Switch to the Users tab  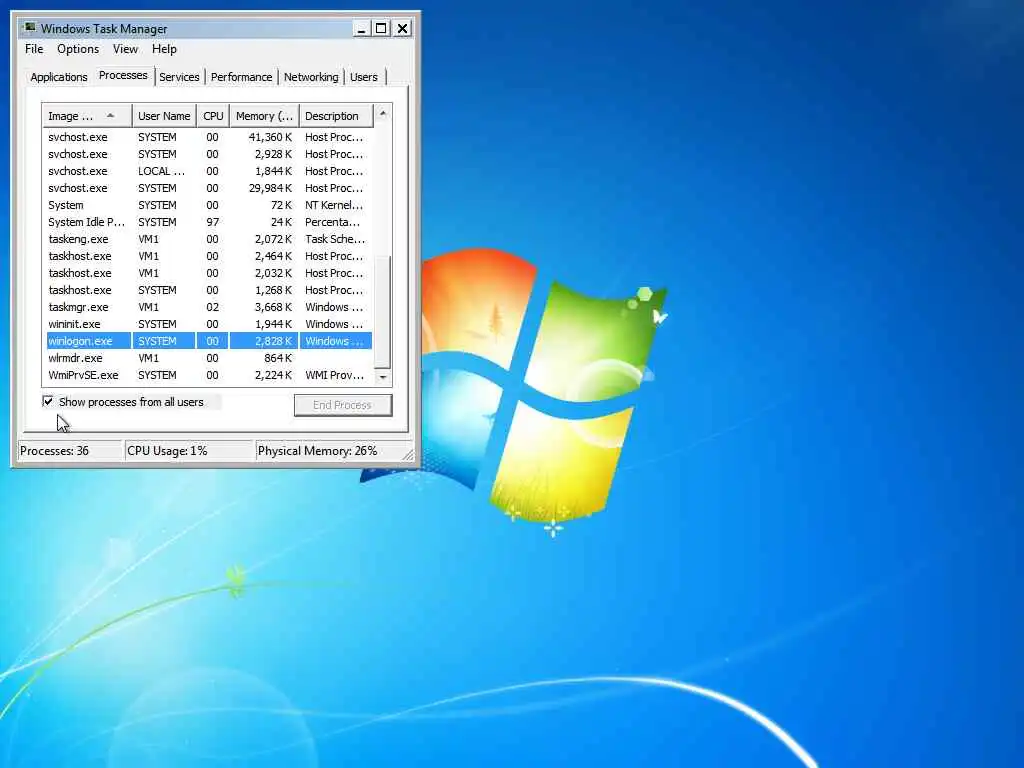click(364, 77)
